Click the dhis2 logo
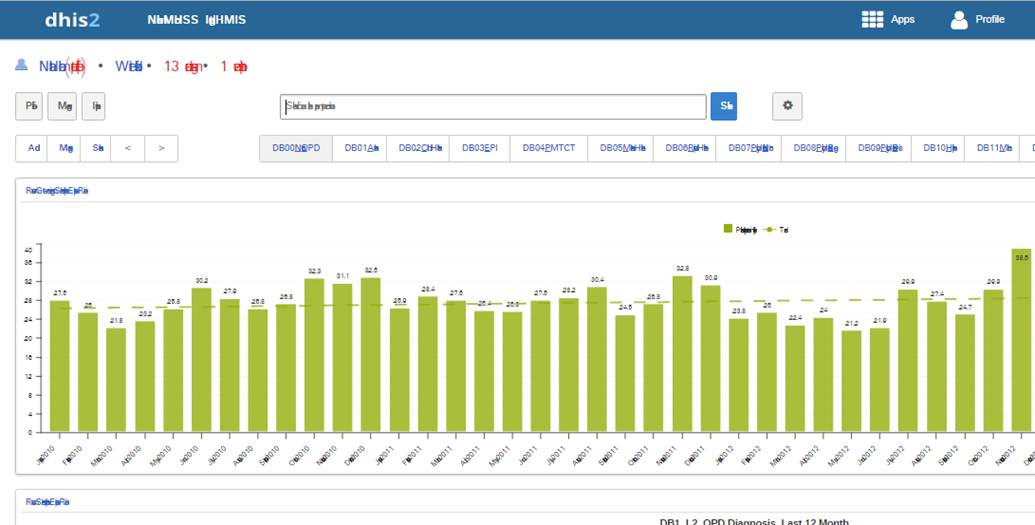This screenshot has height=525, width=1035. 72,20
